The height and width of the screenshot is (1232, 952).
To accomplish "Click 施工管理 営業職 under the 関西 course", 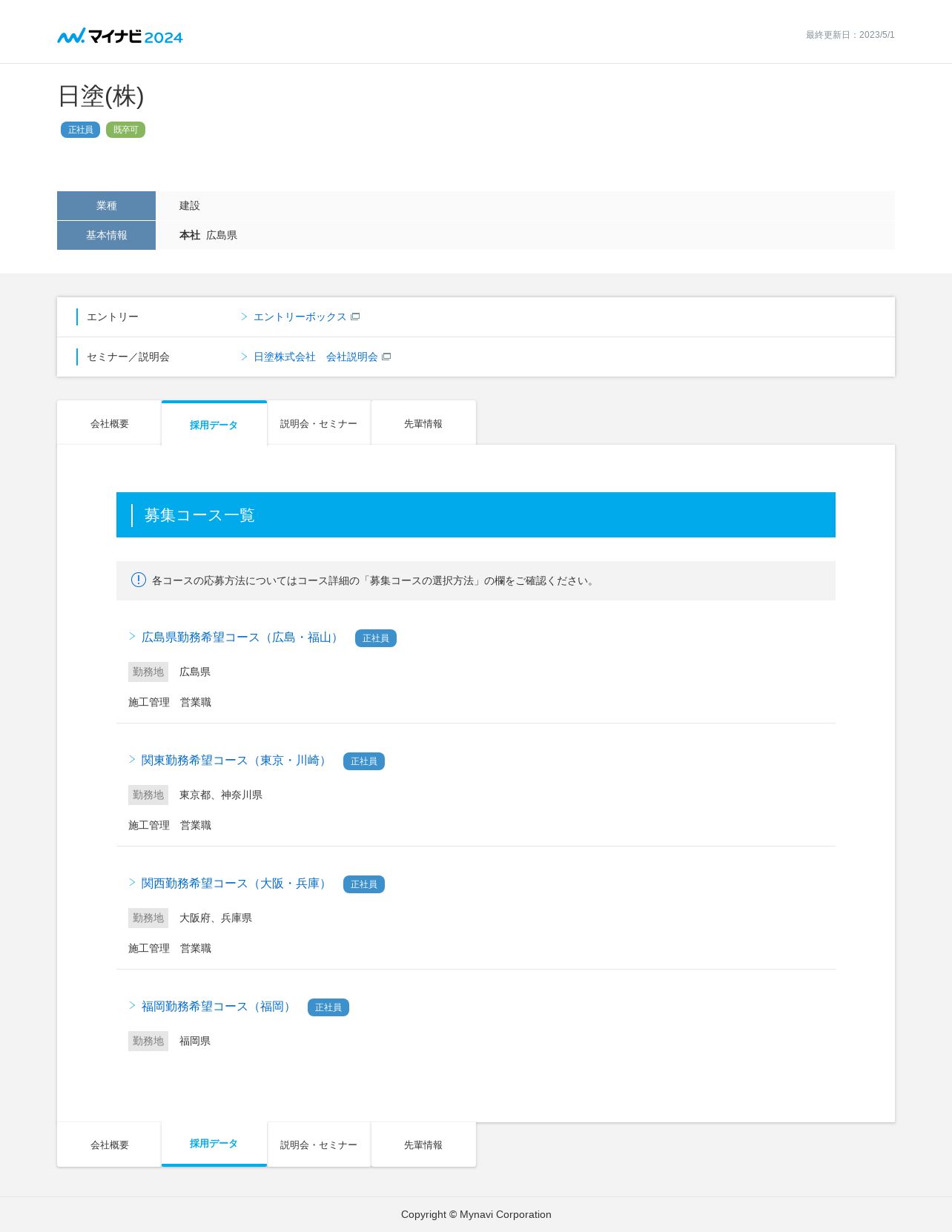I will pyautogui.click(x=170, y=948).
